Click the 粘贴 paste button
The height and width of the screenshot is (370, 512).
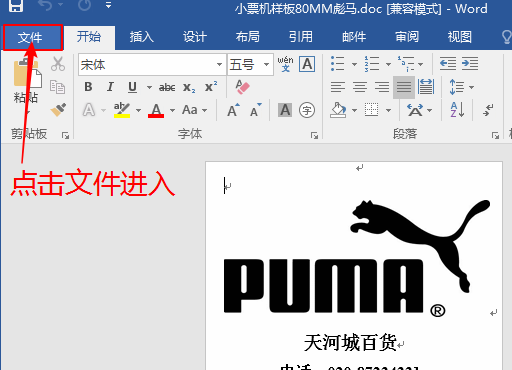26,83
